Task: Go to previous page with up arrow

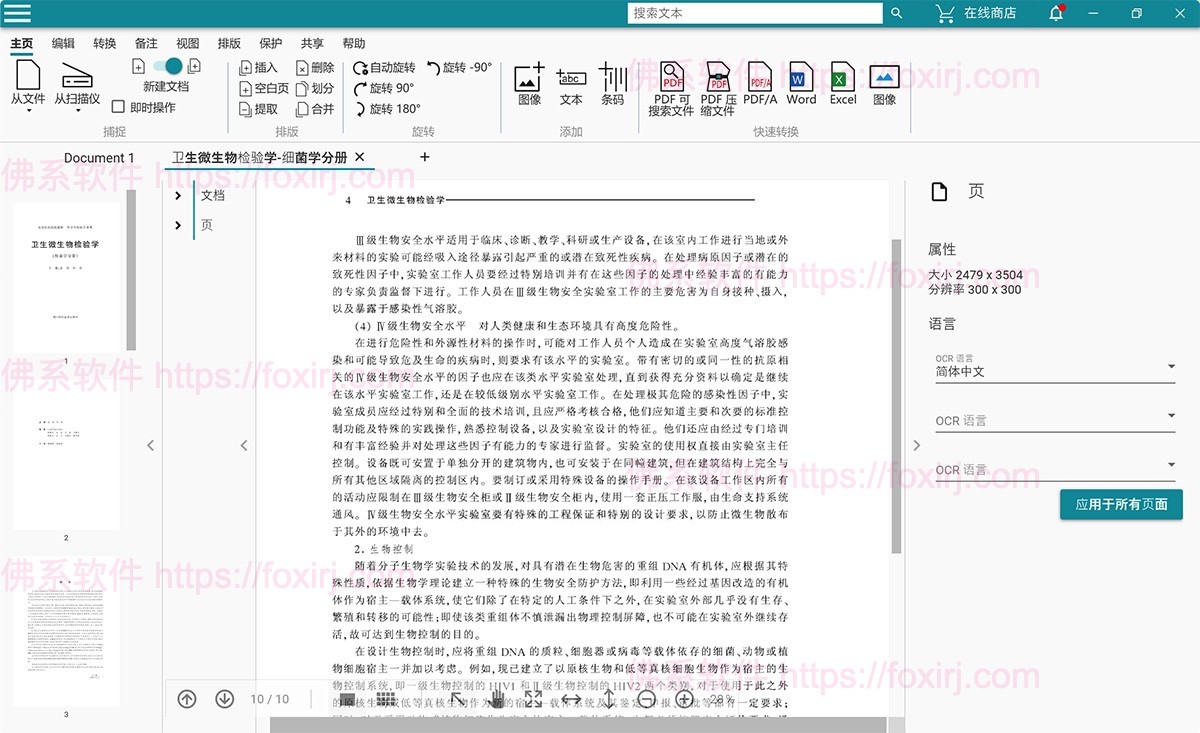Action: (187, 699)
